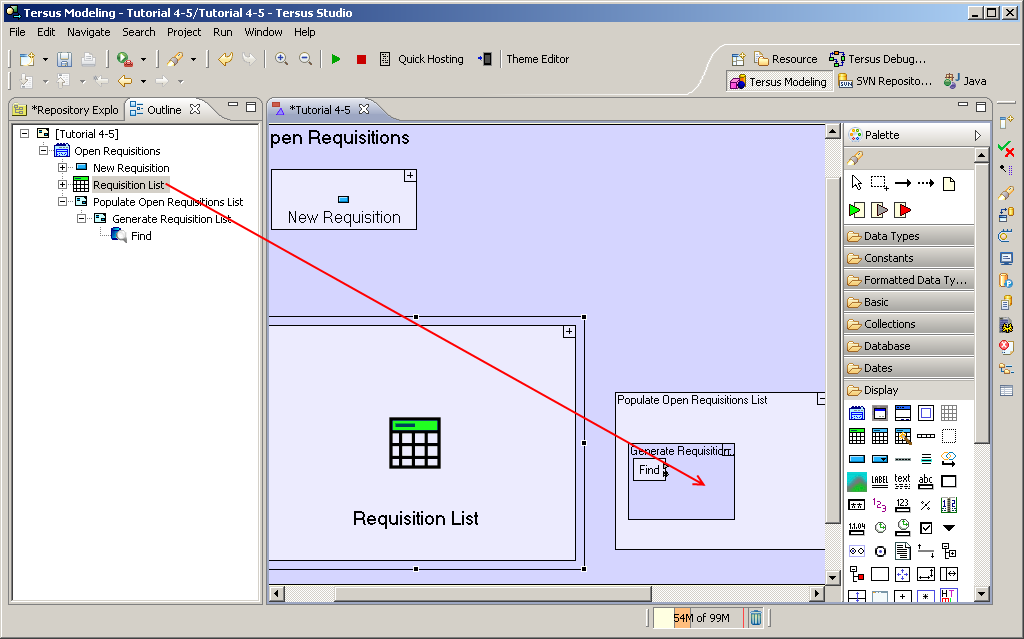
Task: Expand the New Requisition tree node
Action: (63, 168)
